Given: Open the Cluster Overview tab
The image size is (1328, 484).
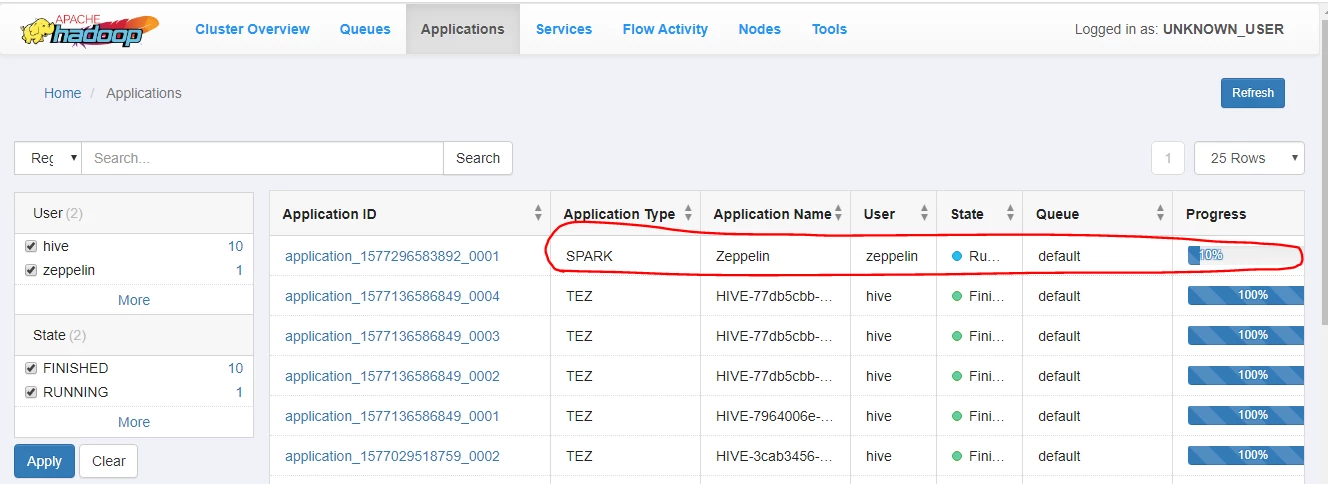Looking at the screenshot, I should (252, 29).
